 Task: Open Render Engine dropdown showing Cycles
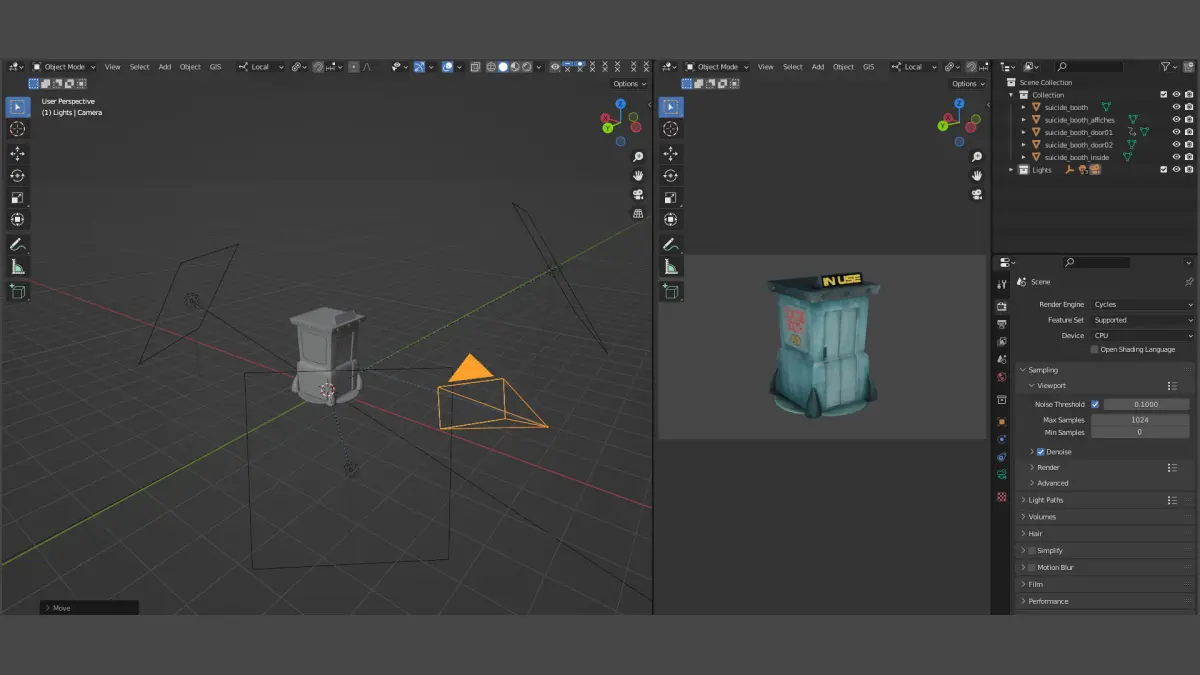1142,304
